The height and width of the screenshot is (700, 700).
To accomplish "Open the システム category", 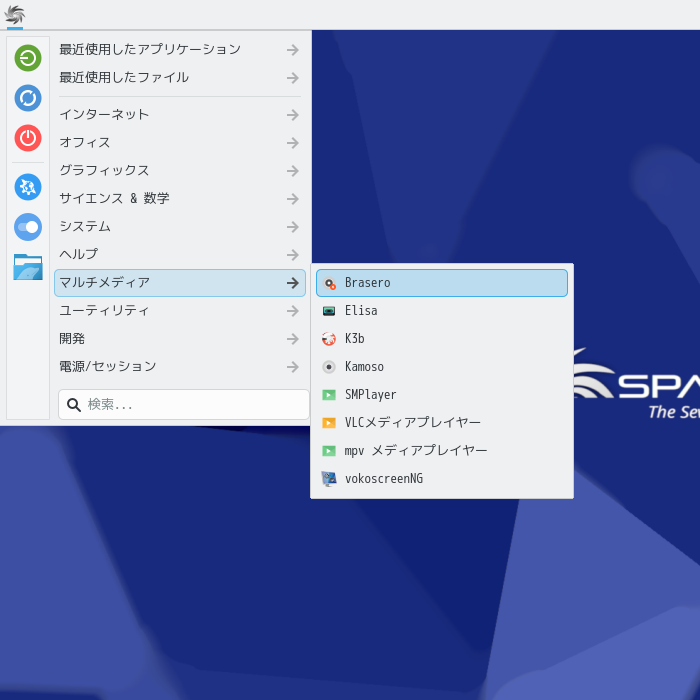I will [x=180, y=227].
